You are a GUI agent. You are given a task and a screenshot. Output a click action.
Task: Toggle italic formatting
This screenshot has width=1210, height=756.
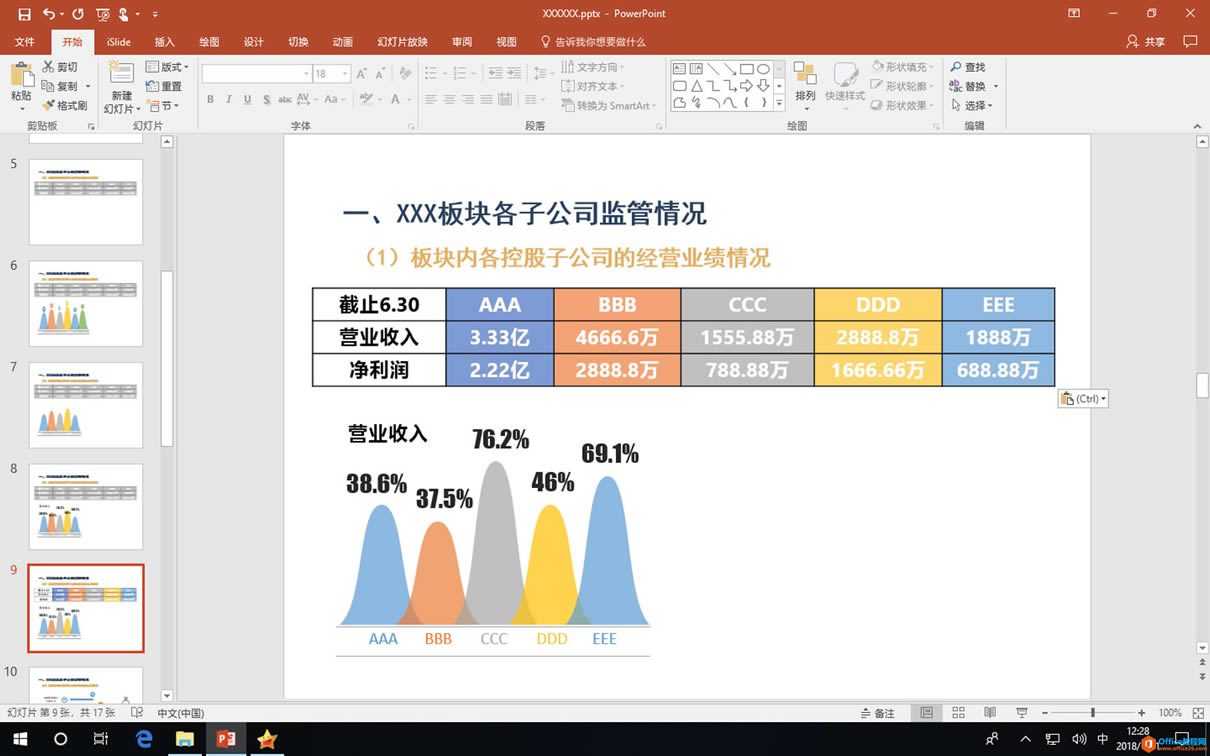[227, 100]
